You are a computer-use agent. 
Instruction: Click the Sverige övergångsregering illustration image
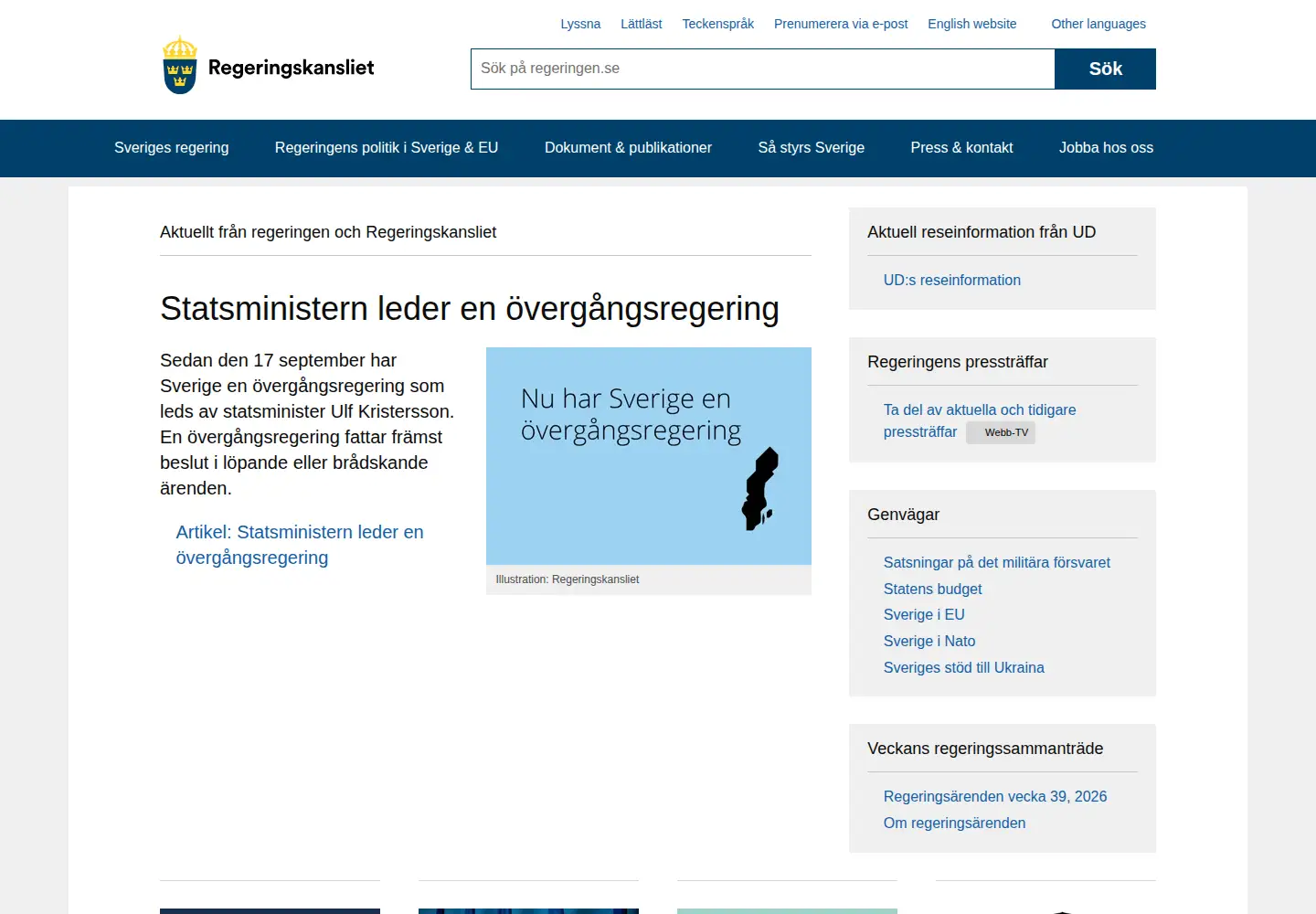(649, 456)
